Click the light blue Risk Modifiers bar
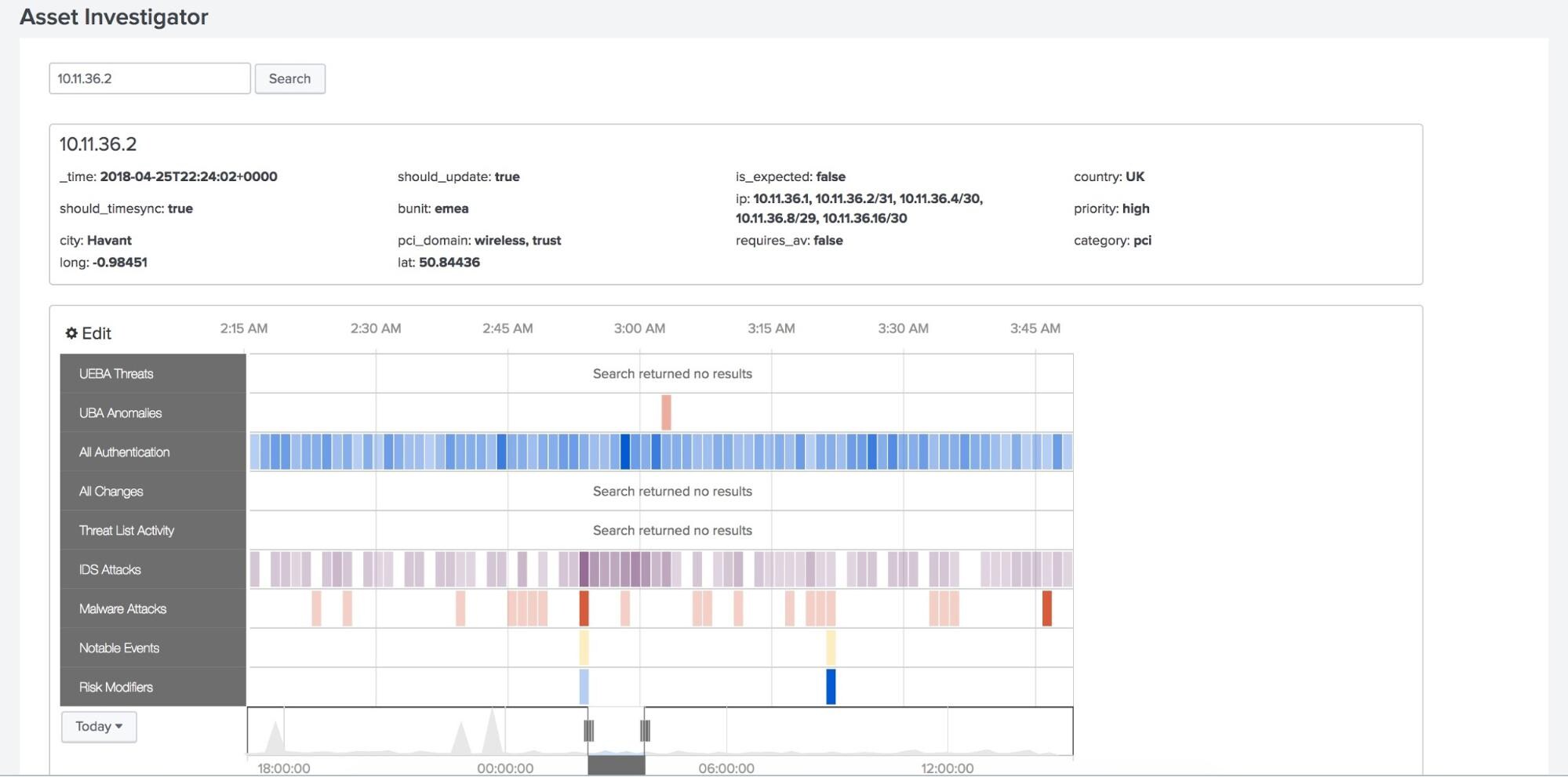1568x777 pixels. coord(584,687)
